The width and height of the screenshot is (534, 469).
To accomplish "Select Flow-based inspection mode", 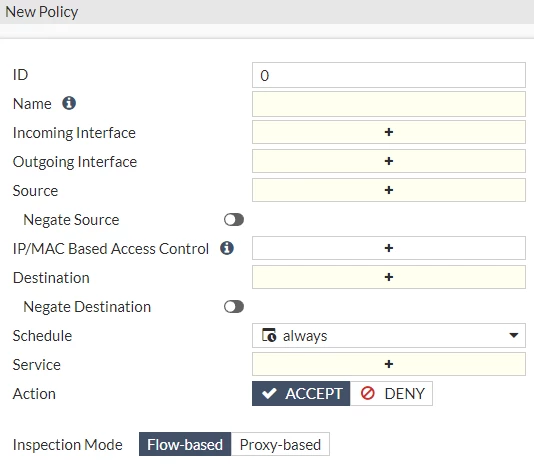I will click(x=185, y=444).
